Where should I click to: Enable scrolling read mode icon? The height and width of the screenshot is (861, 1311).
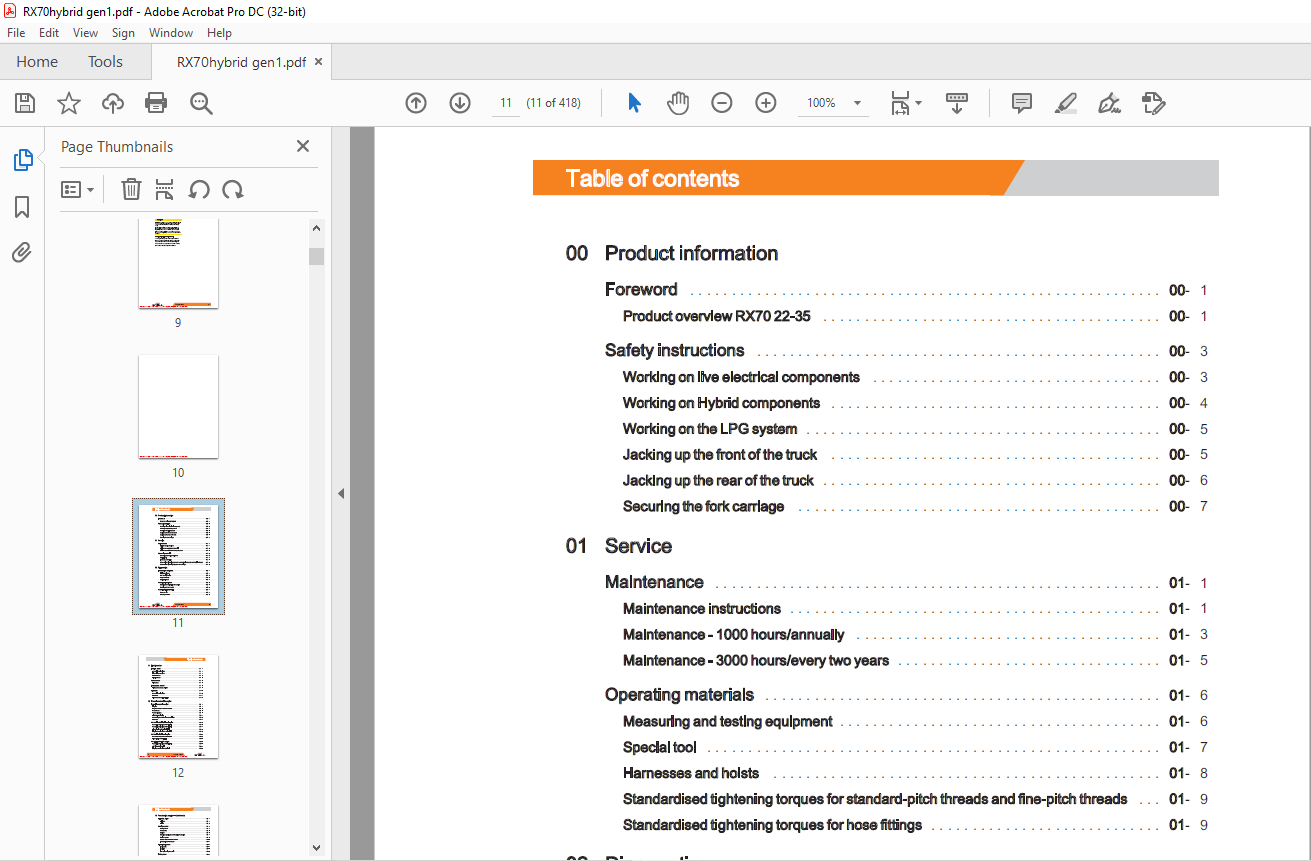[x=957, y=103]
